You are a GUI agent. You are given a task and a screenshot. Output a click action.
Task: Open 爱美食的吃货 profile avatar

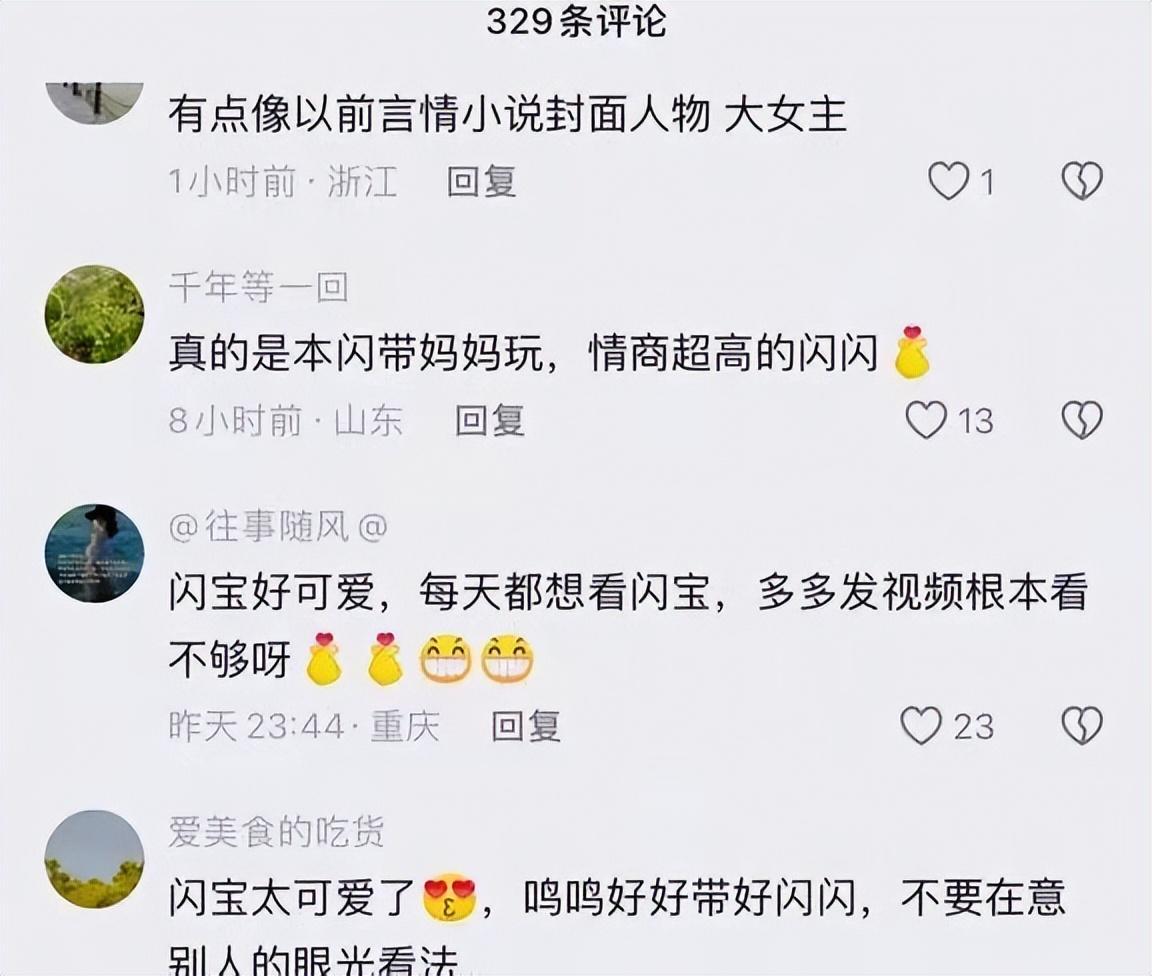point(95,859)
